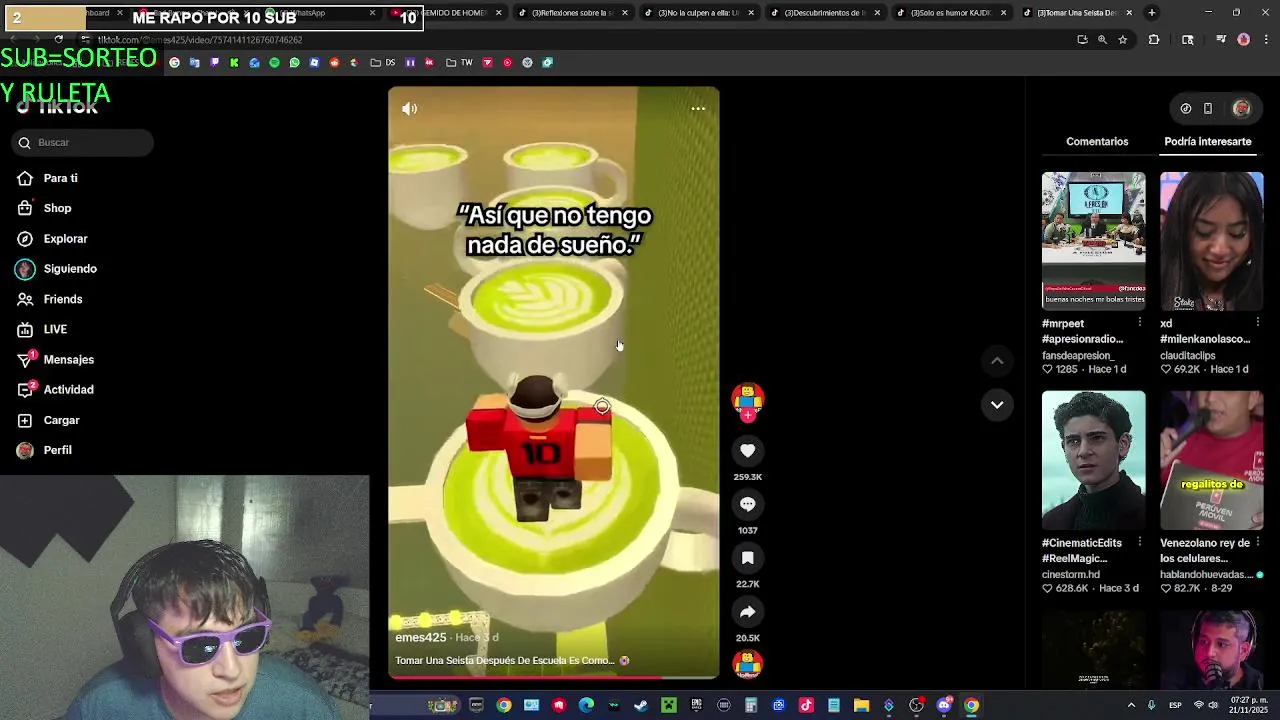Viewport: 1280px width, 720px height.
Task: Open fansdeapresion_ author link
Action: point(1078,355)
